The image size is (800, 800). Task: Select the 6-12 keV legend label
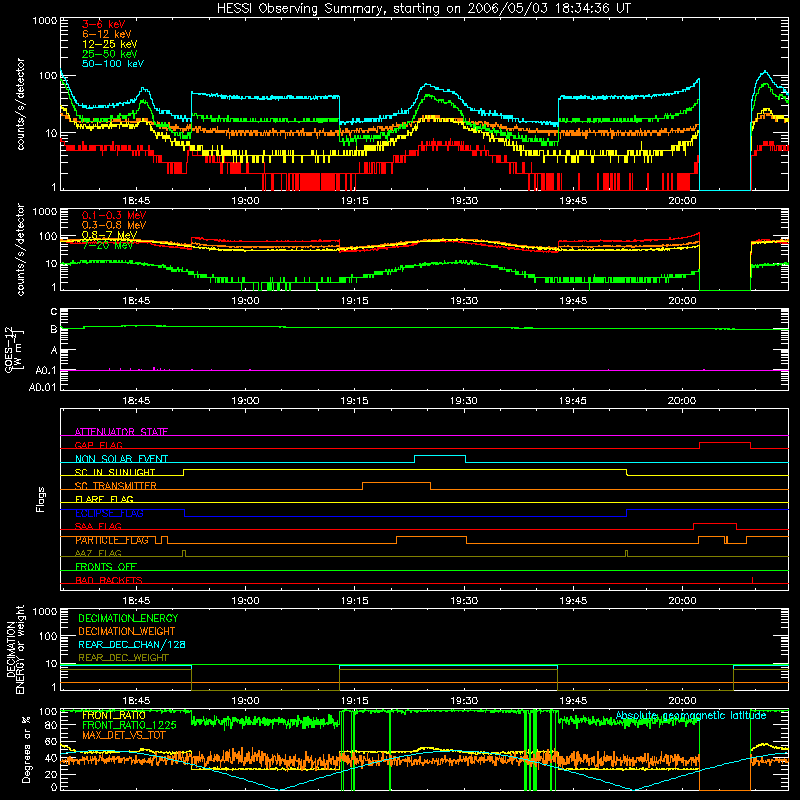click(107, 34)
